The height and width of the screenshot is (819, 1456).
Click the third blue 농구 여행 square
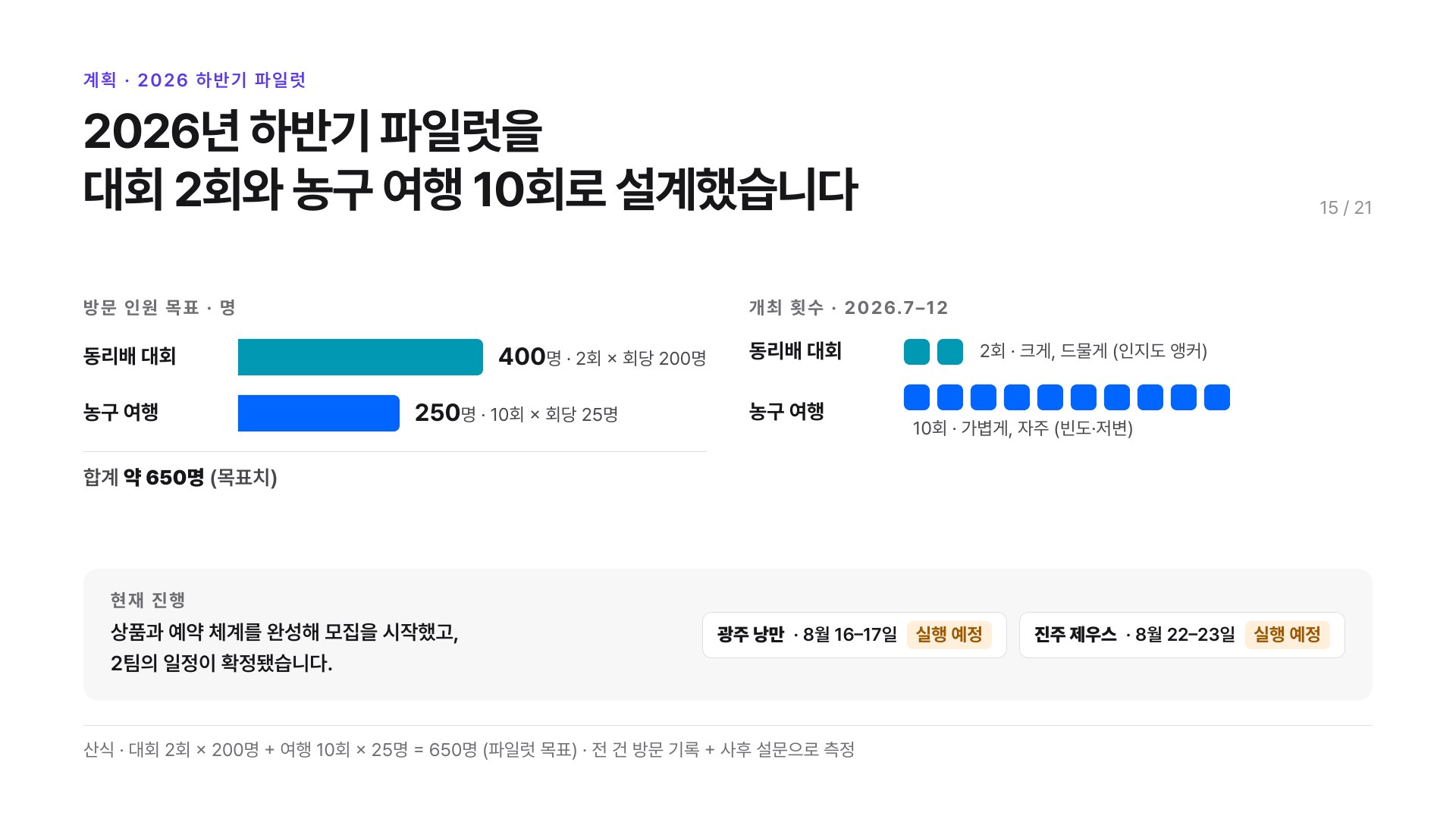[984, 397]
